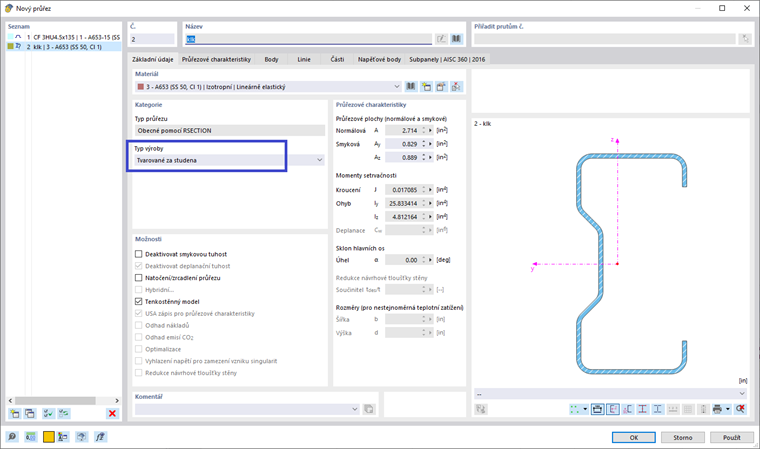Click the plain I-section icon below preview
Screen dimensions: 760x449
[658, 409]
